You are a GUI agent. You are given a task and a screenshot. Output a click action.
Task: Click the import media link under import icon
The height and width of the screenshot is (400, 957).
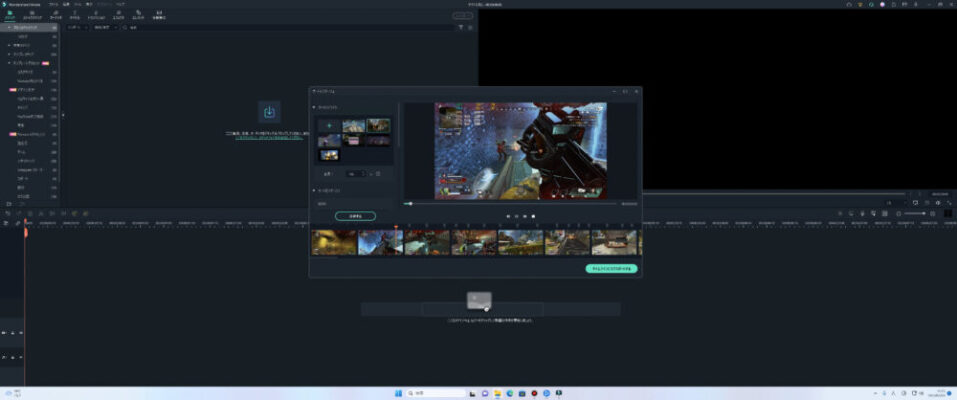(269, 137)
